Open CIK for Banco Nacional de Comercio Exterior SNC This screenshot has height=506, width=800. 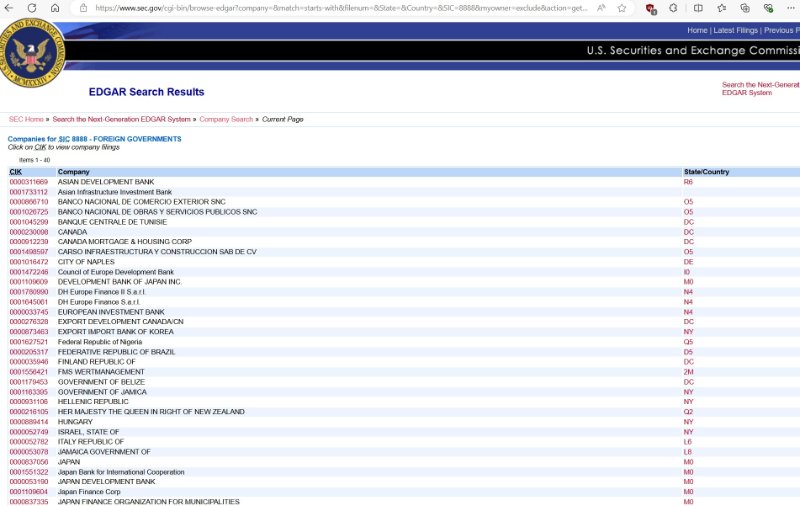pyautogui.click(x=29, y=201)
